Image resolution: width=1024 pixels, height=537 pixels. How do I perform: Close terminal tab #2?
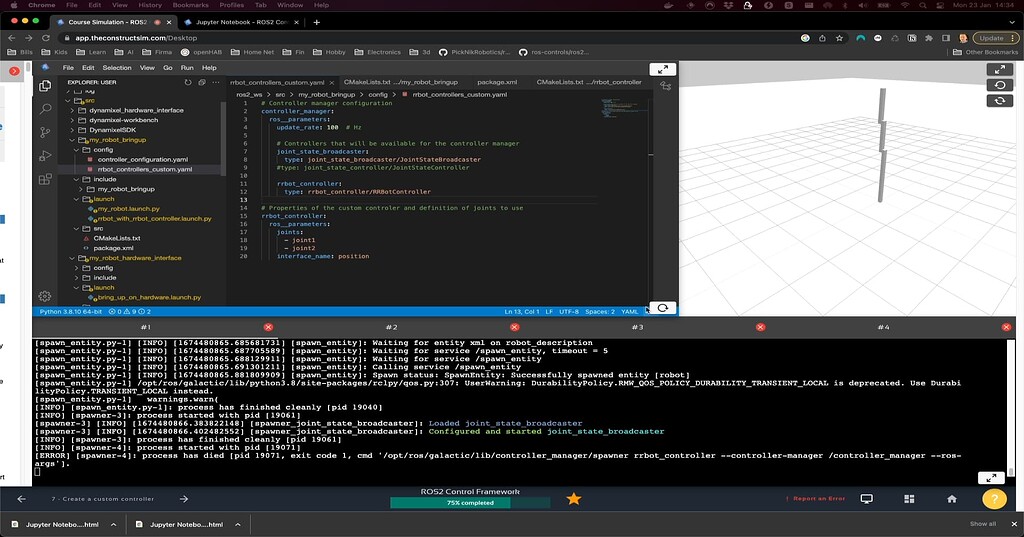(x=515, y=327)
